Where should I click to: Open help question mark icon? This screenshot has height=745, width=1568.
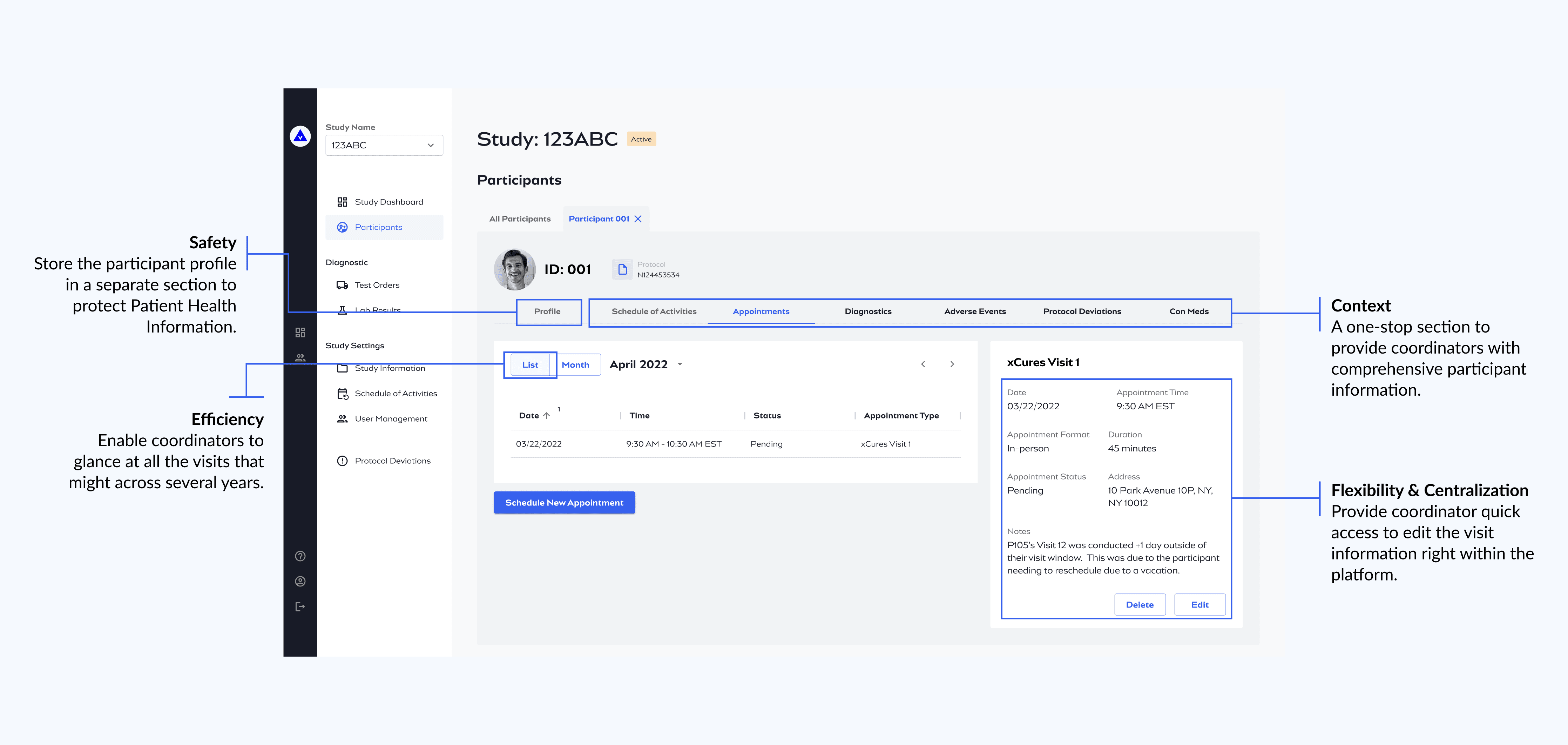[300, 556]
